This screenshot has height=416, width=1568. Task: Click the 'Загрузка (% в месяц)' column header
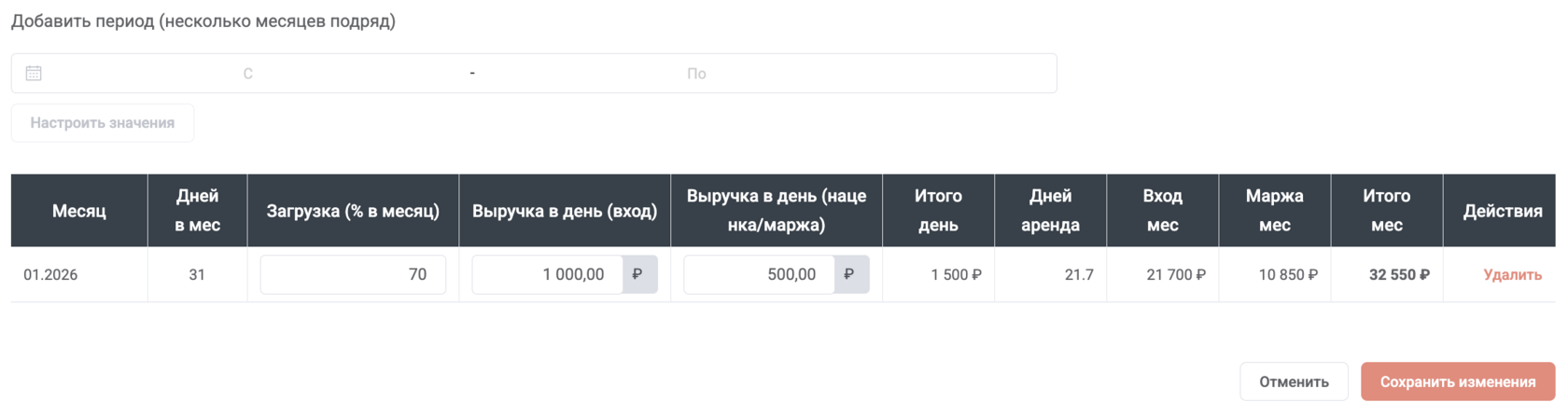tap(353, 211)
